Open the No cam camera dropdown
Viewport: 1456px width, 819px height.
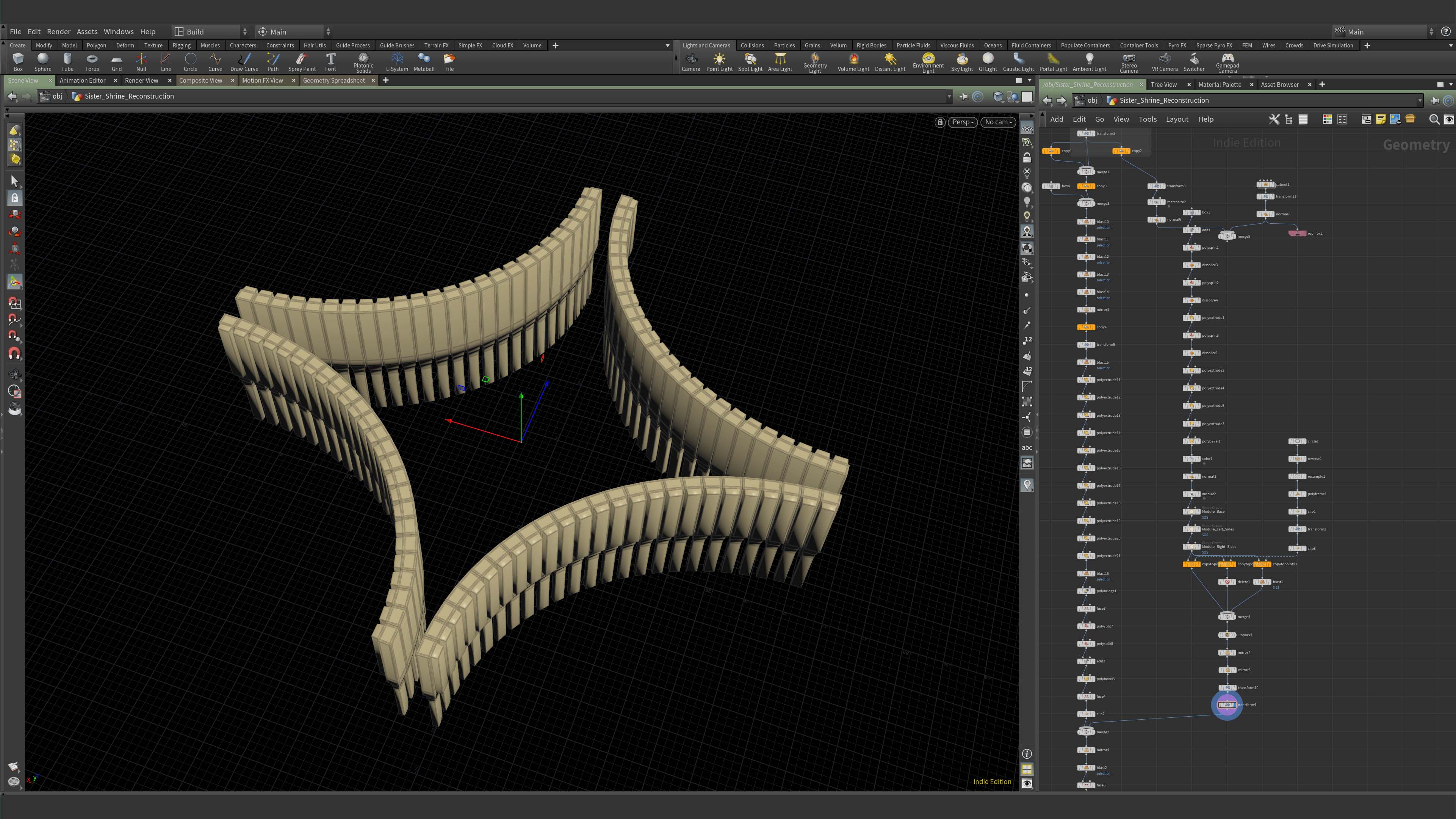point(997,122)
